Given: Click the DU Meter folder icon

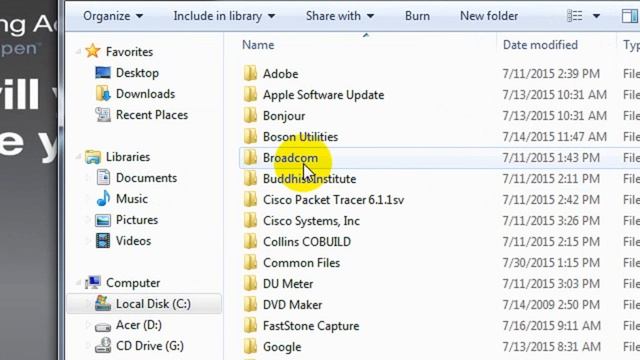Looking at the screenshot, I should tap(250, 284).
